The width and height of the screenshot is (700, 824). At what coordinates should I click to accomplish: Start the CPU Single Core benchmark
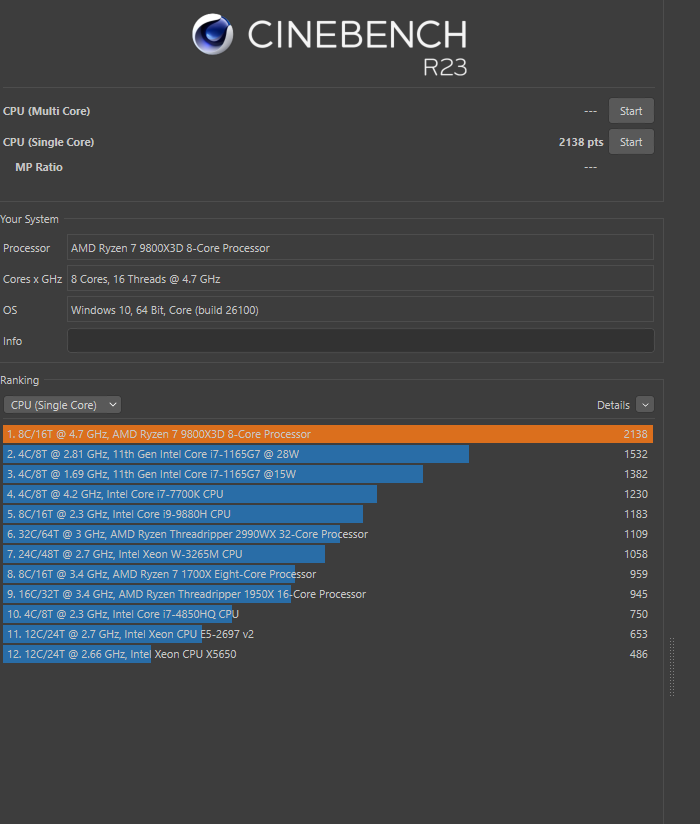[x=631, y=142]
